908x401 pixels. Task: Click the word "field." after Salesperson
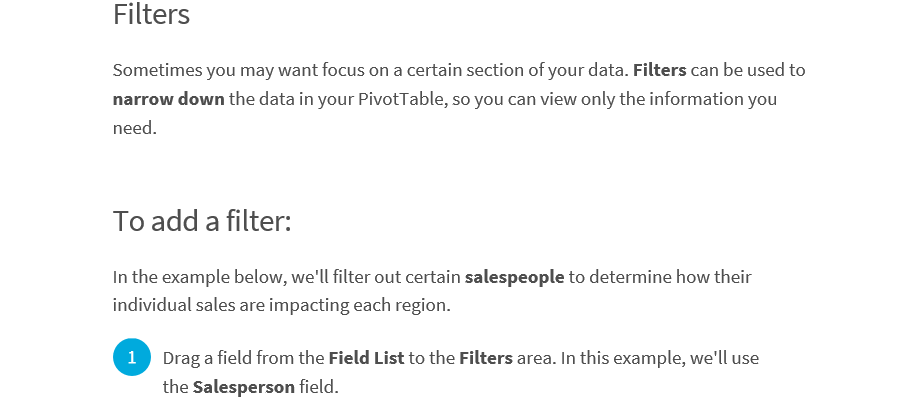click(x=318, y=387)
